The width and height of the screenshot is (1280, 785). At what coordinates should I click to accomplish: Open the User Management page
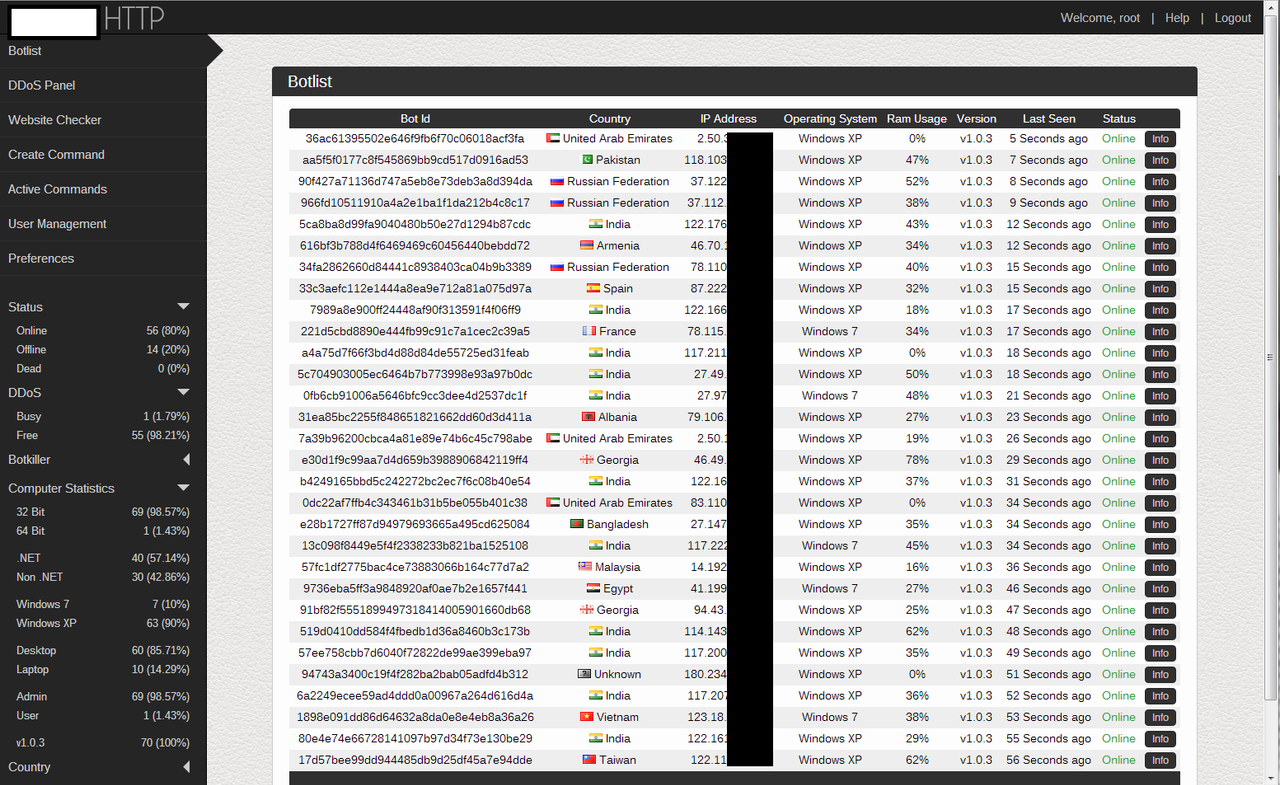click(55, 223)
